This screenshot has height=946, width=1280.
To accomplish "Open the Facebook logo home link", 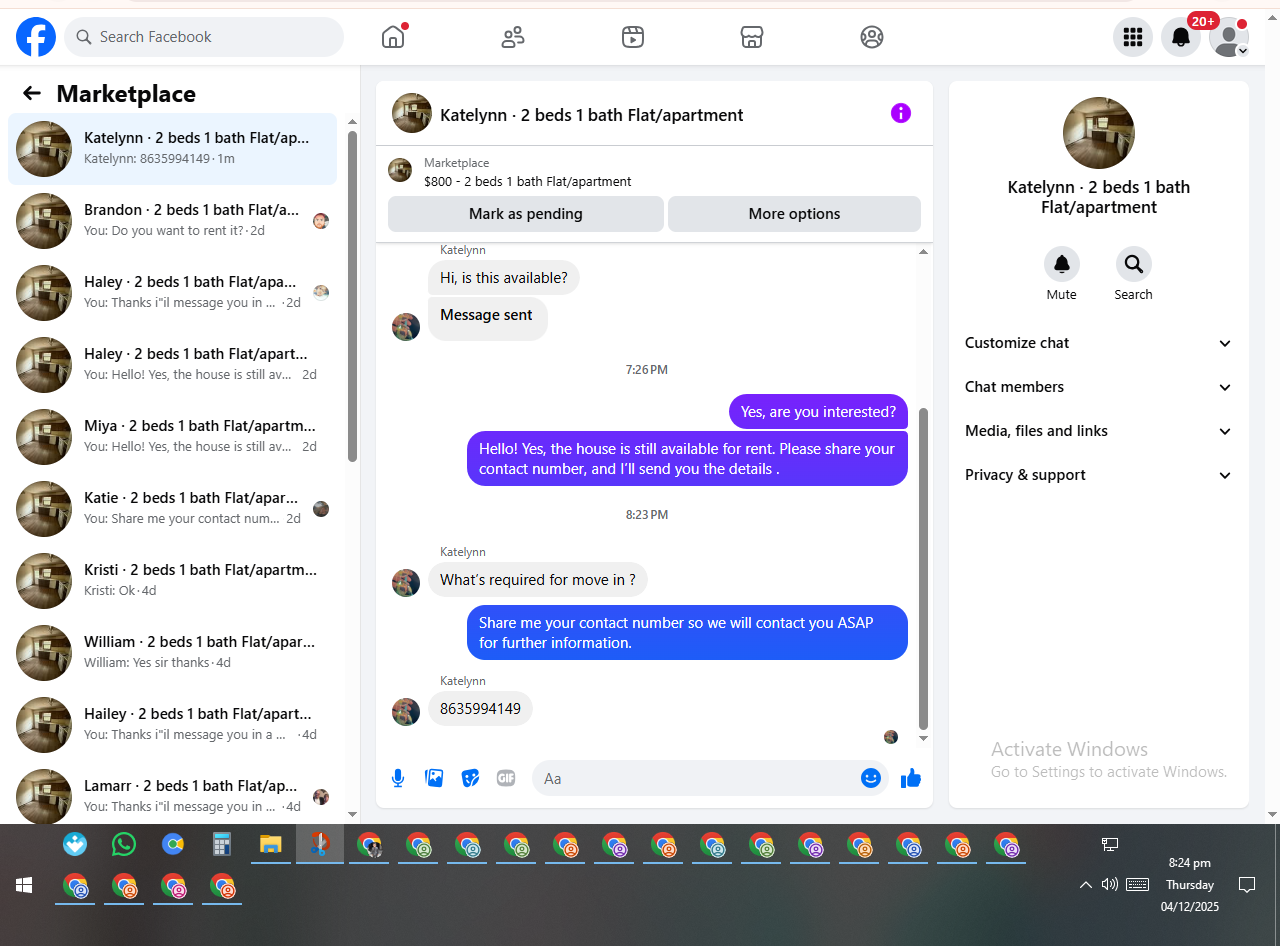I will tap(36, 37).
